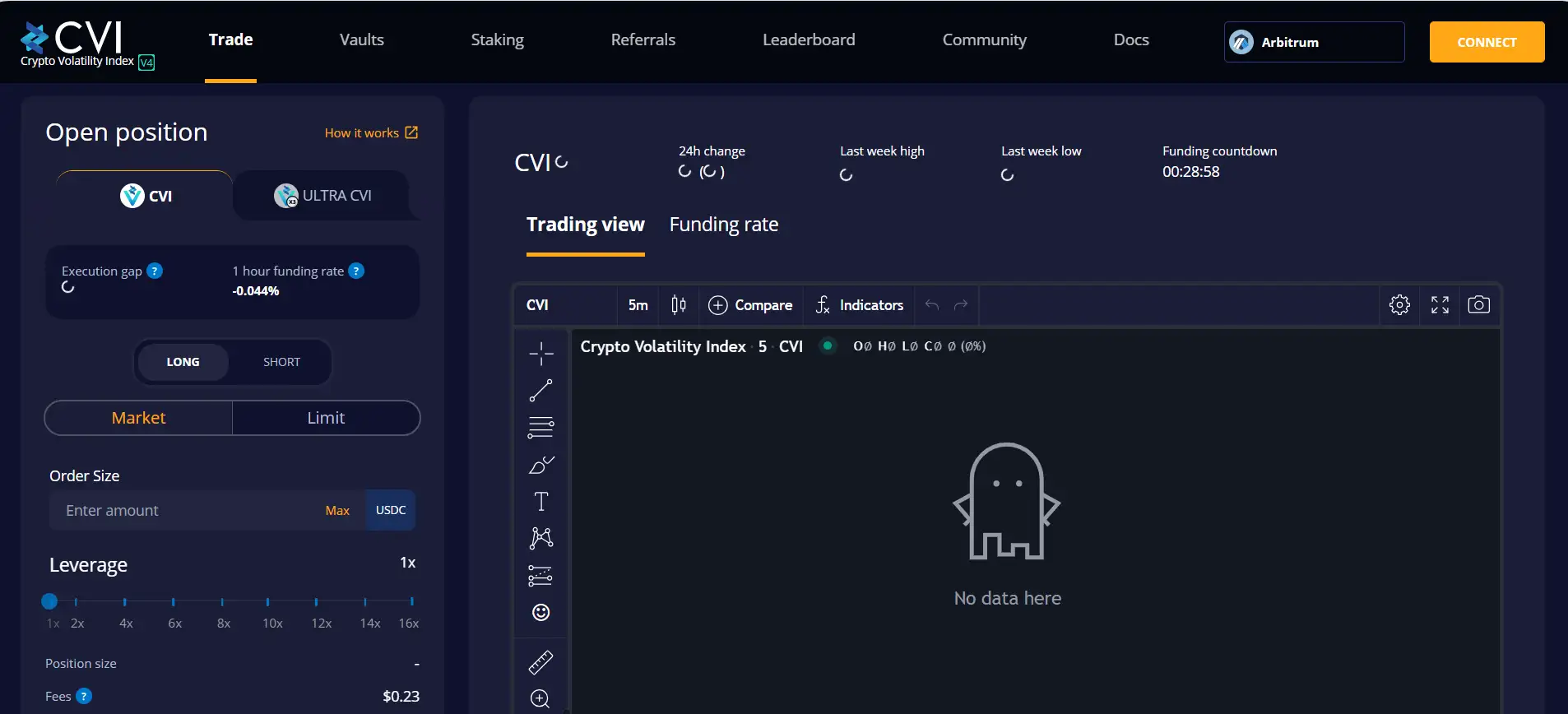
Task: Switch order type to Limit
Action: tap(326, 418)
